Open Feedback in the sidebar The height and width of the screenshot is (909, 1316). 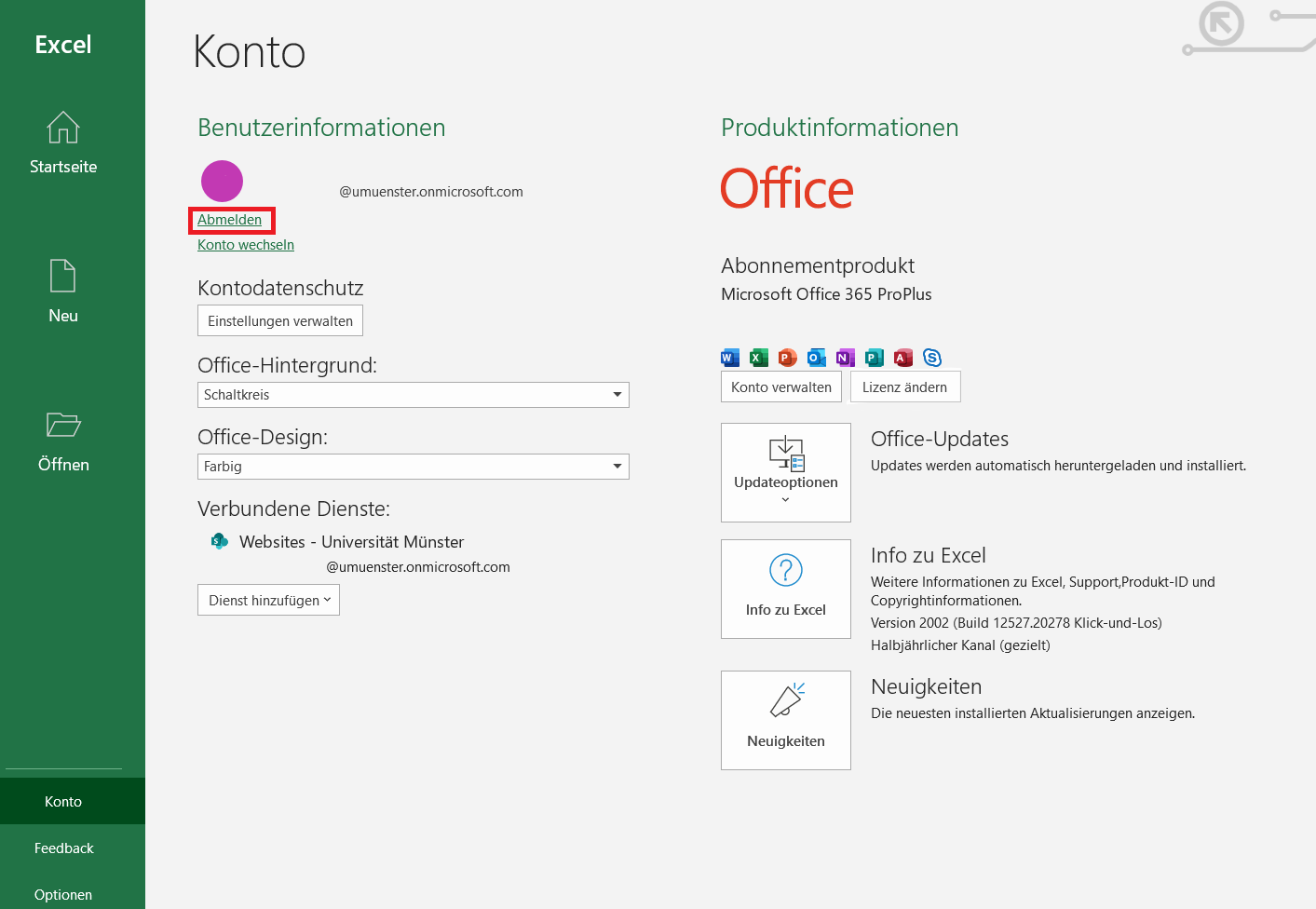(63, 848)
